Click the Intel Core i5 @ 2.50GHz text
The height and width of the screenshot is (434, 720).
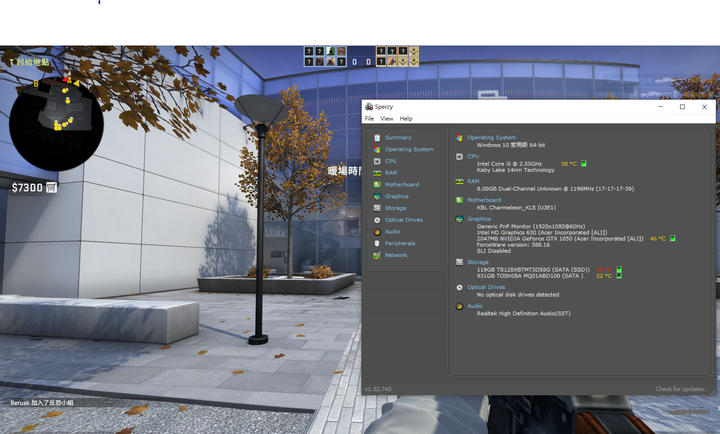click(509, 163)
